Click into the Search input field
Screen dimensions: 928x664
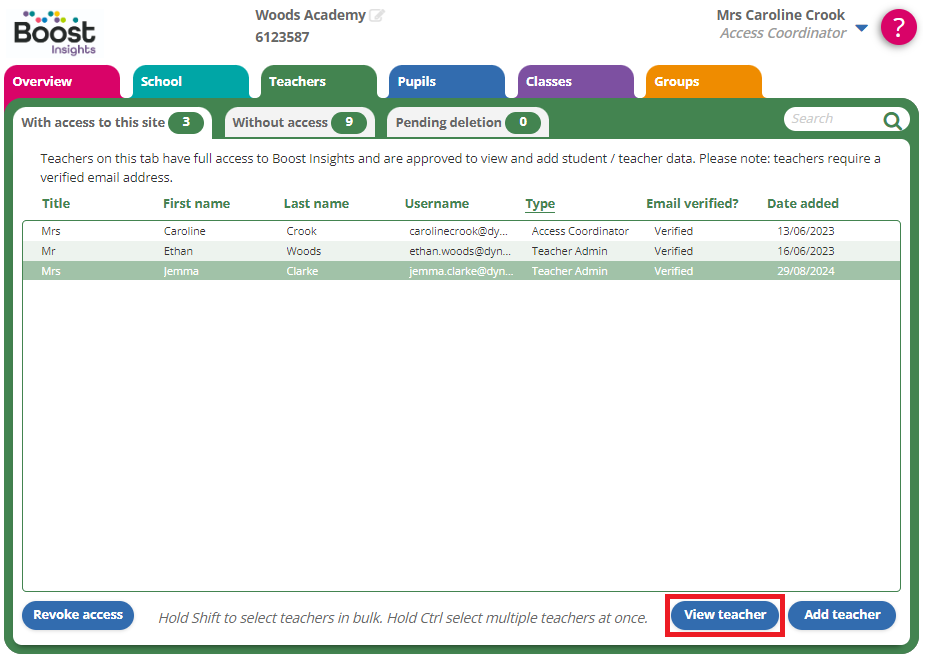830,119
